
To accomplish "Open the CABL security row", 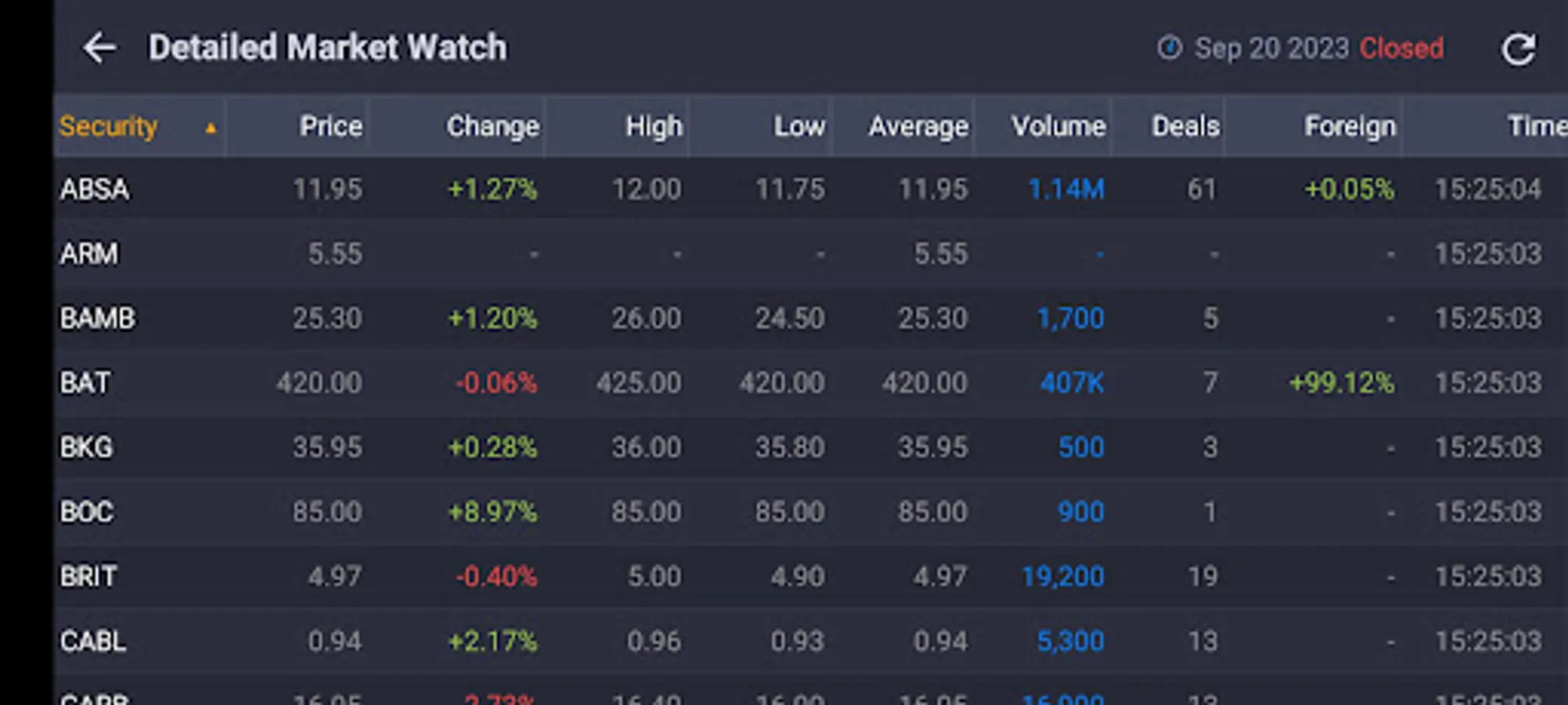I will (93, 642).
